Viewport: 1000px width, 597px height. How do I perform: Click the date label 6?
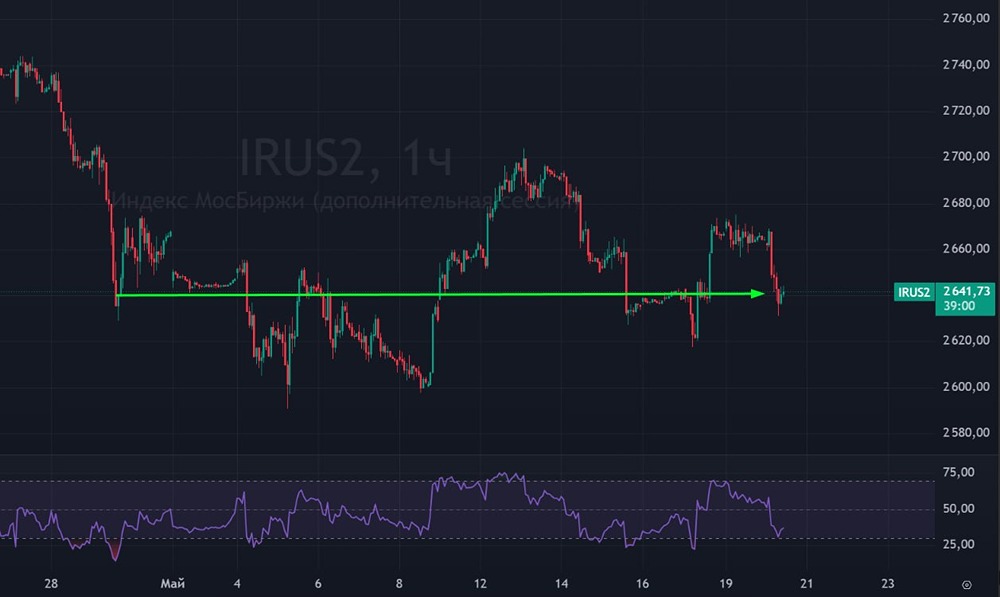[x=318, y=584]
